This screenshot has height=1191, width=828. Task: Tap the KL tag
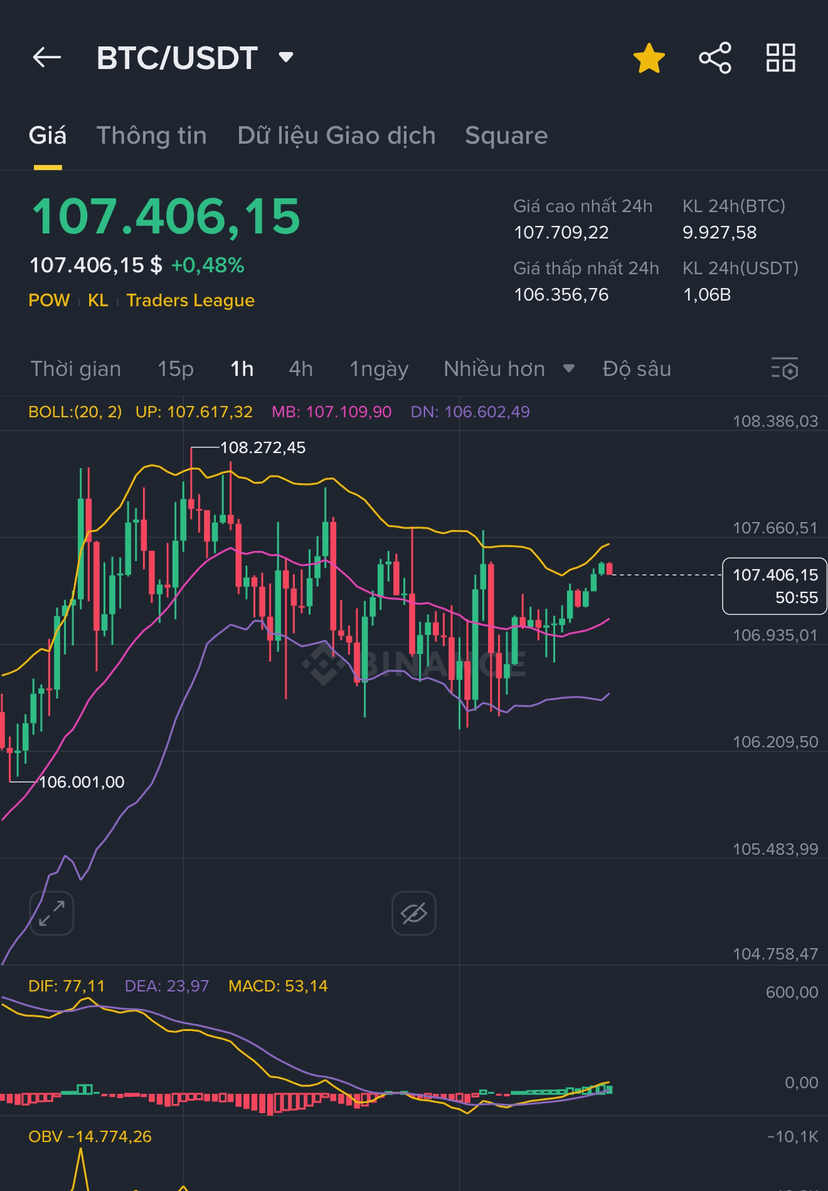click(98, 300)
